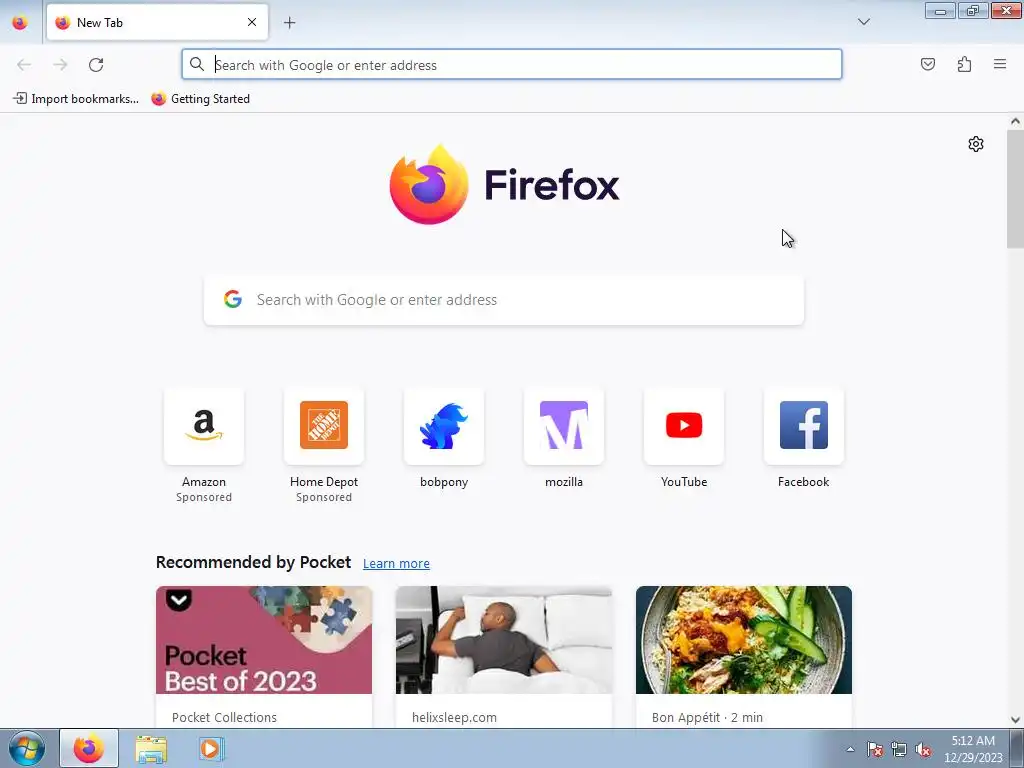Click muted volume speaker tray icon
1024x768 pixels.
click(x=923, y=749)
